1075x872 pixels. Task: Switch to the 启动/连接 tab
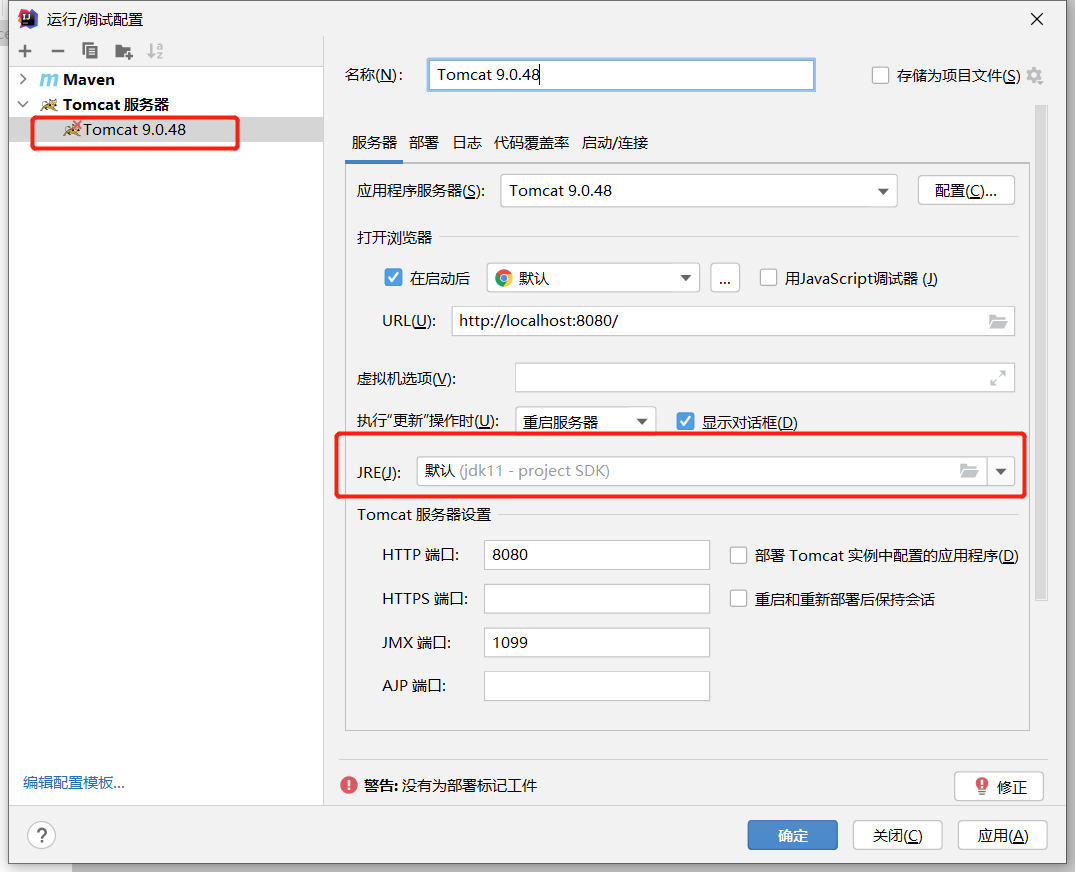[x=615, y=143]
